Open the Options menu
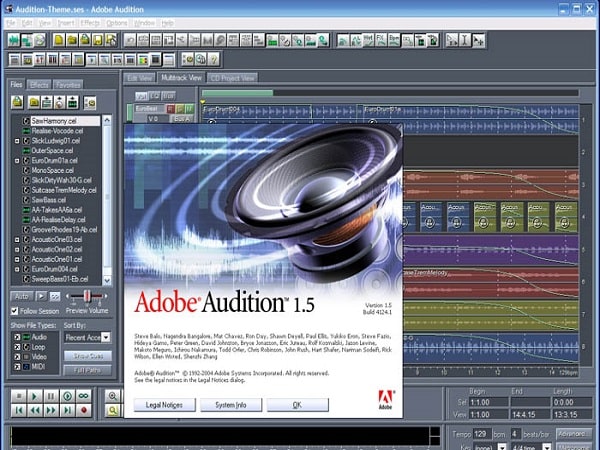The width and height of the screenshot is (600, 450). point(117,23)
